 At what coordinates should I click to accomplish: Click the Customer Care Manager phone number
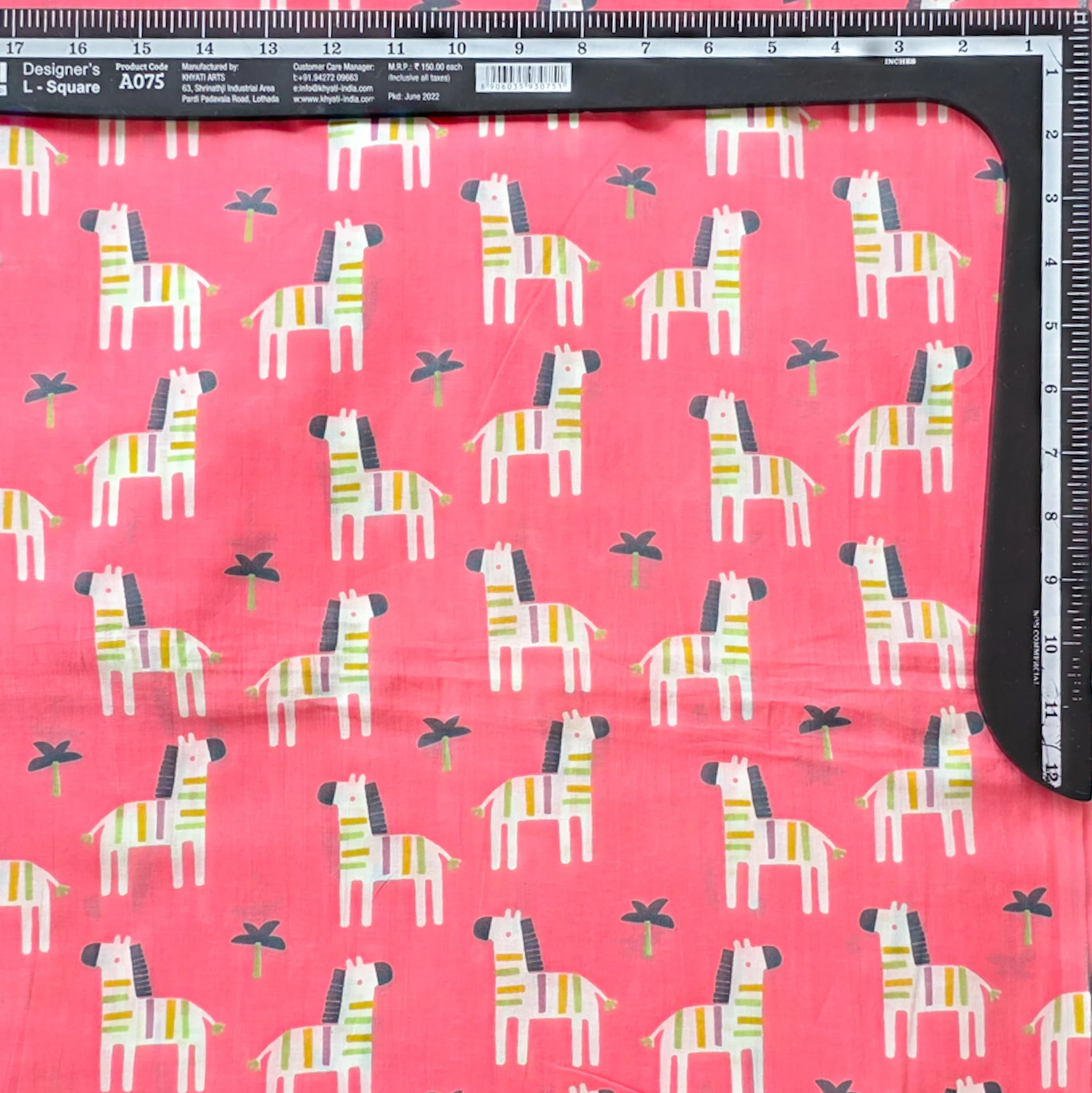(x=325, y=77)
